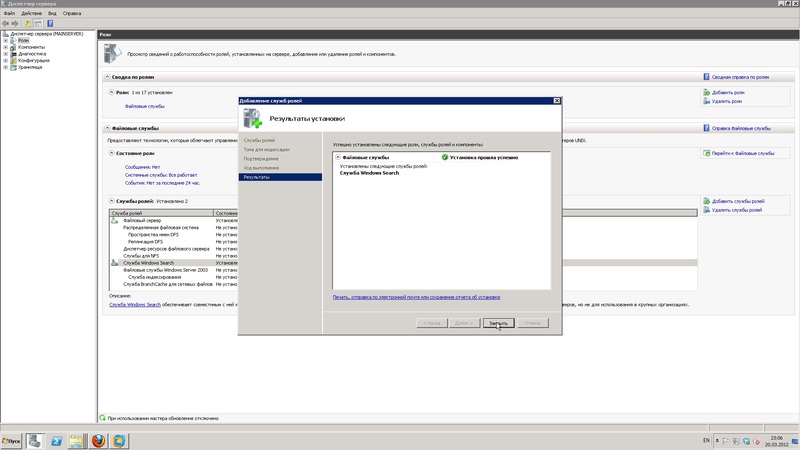Select Диагностика in the console tree
This screenshot has height=450, width=800.
click(x=32, y=54)
